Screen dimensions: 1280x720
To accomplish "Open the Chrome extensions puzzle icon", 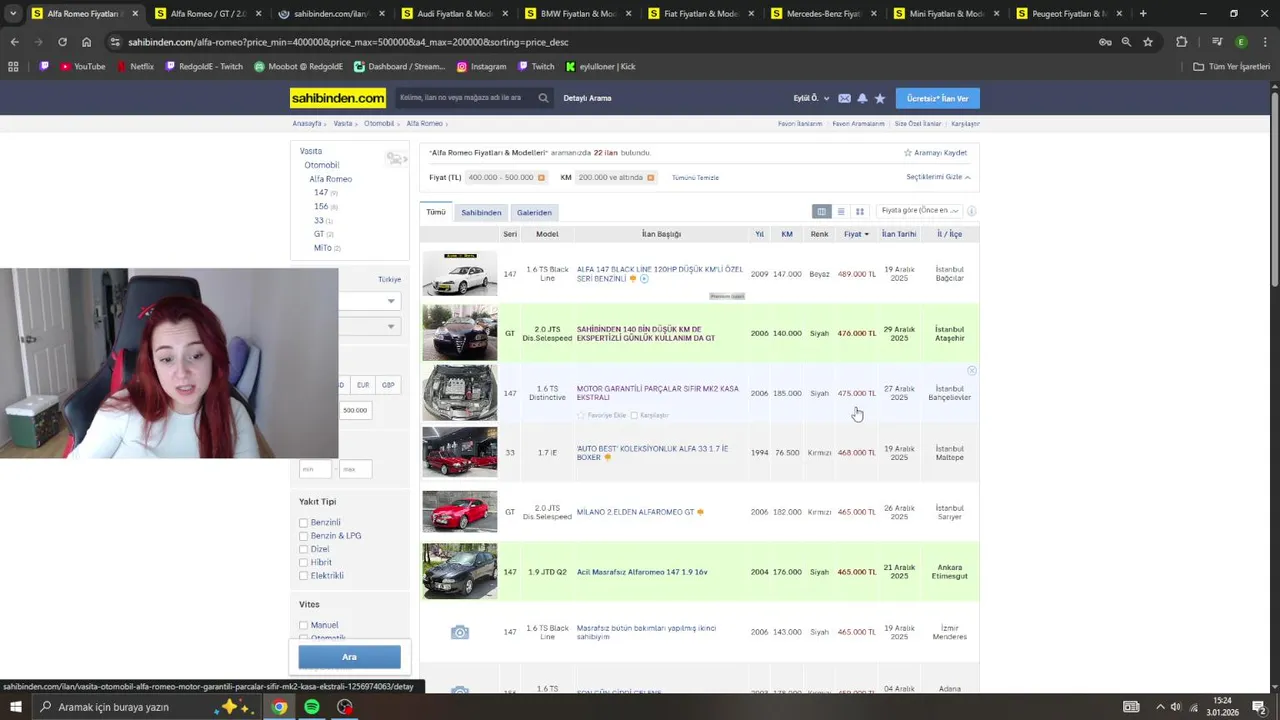I will point(1182,42).
